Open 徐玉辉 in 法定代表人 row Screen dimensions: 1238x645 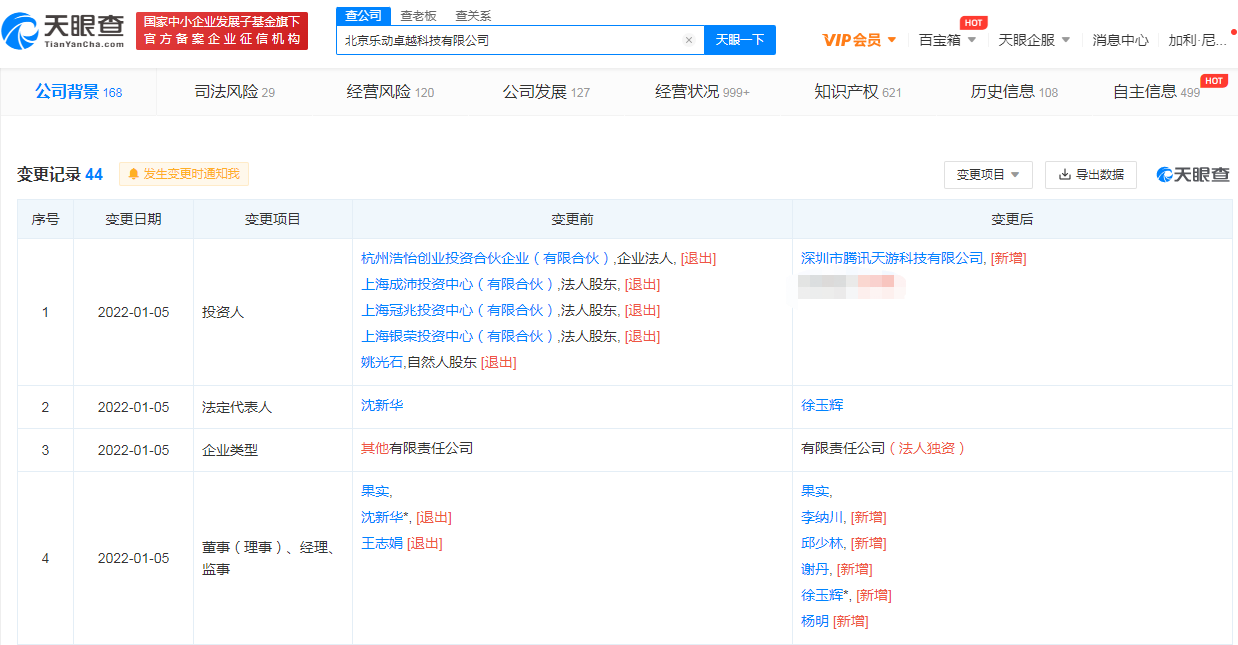[822, 405]
